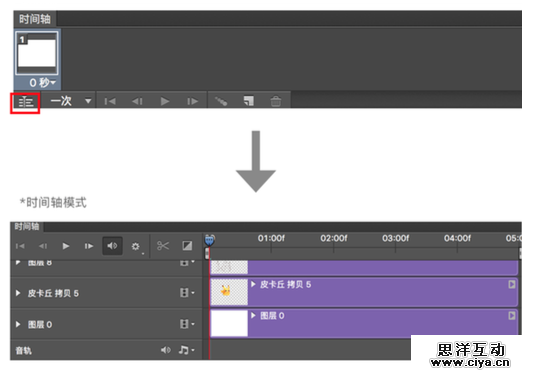Open filmstrip menu for 图层 0 track

click(187, 324)
